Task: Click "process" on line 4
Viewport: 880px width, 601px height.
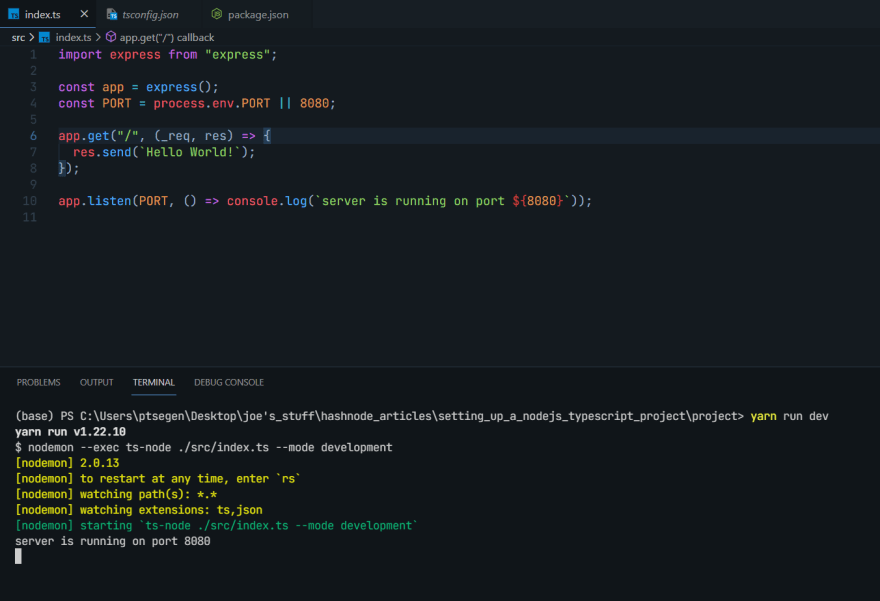Action: 179,103
